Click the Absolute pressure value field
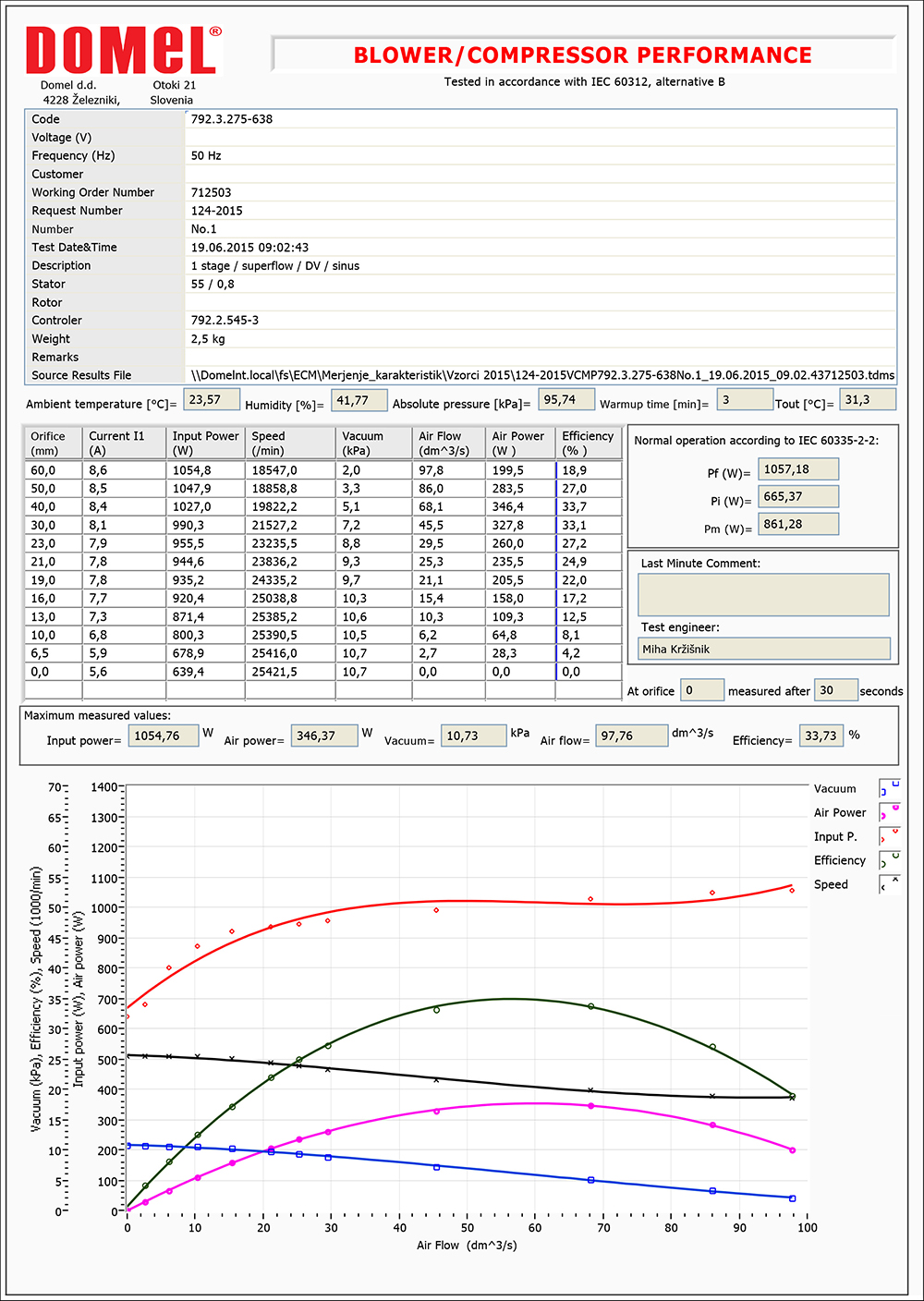The height and width of the screenshot is (1301, 924). coord(566,400)
